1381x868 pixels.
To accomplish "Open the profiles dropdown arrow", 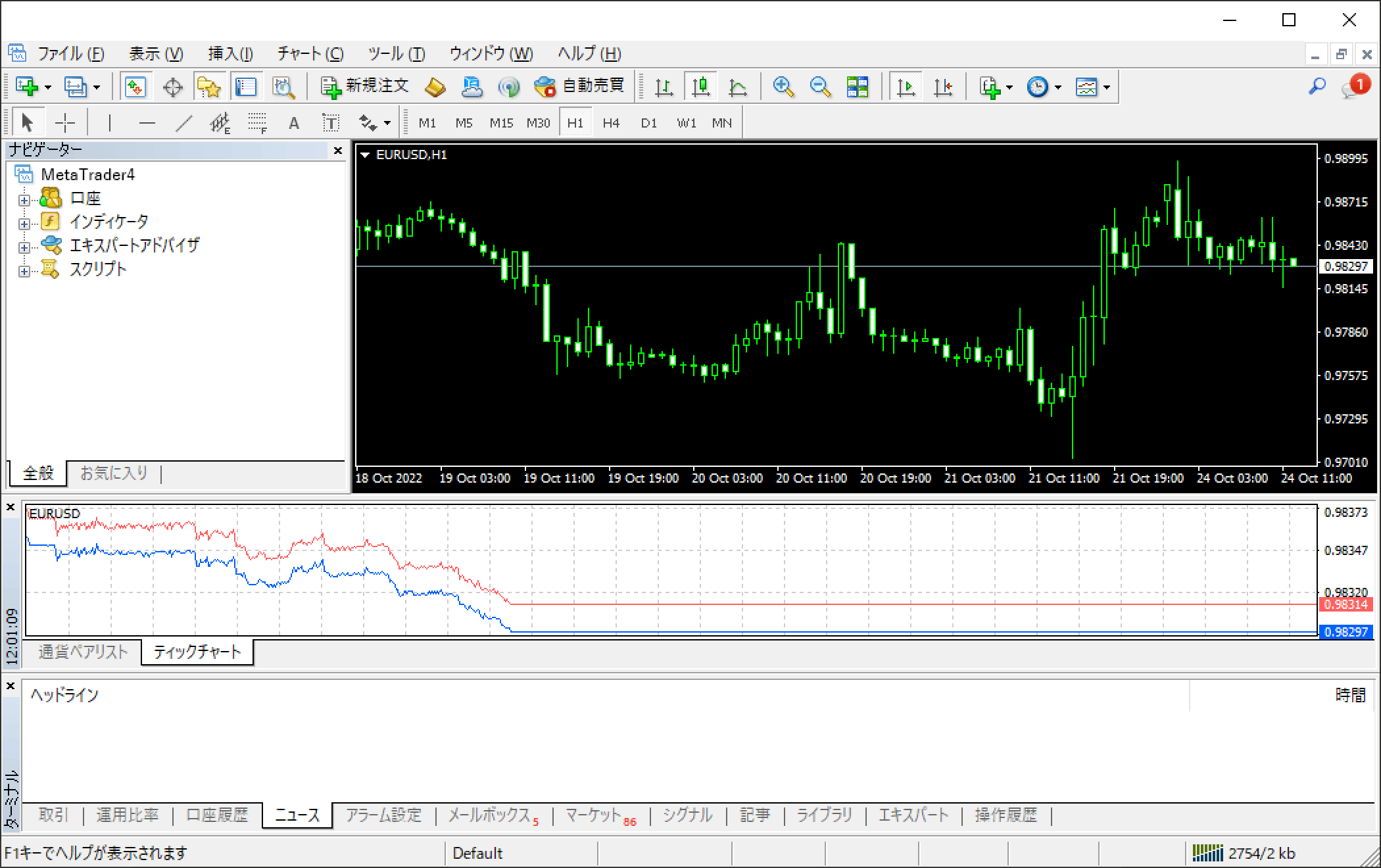I will click(x=97, y=87).
